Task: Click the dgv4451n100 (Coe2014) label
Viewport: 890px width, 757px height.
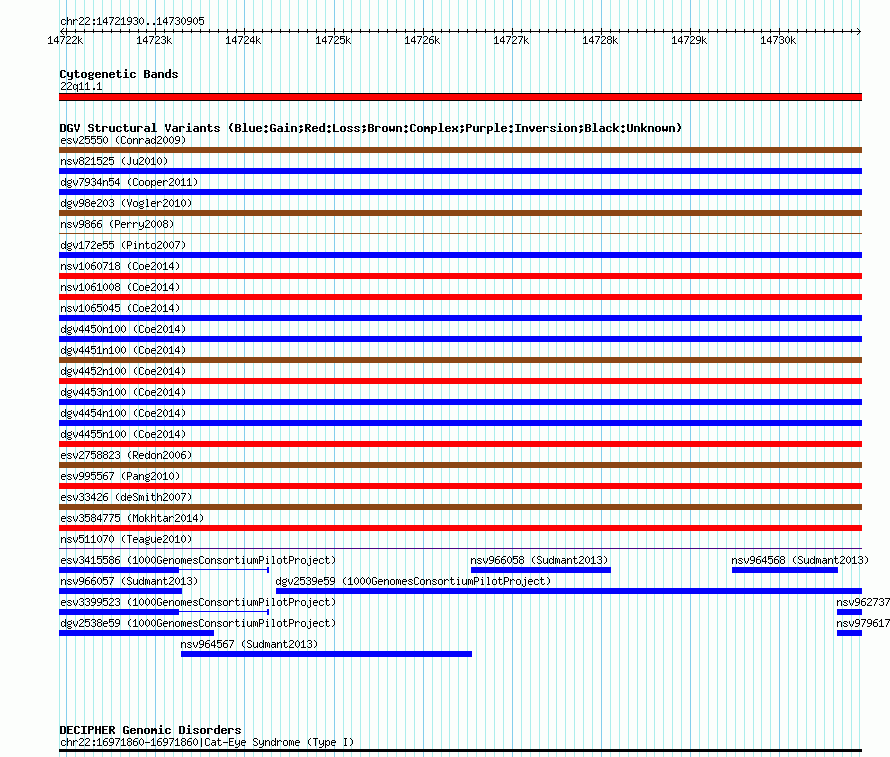Action: (x=123, y=350)
